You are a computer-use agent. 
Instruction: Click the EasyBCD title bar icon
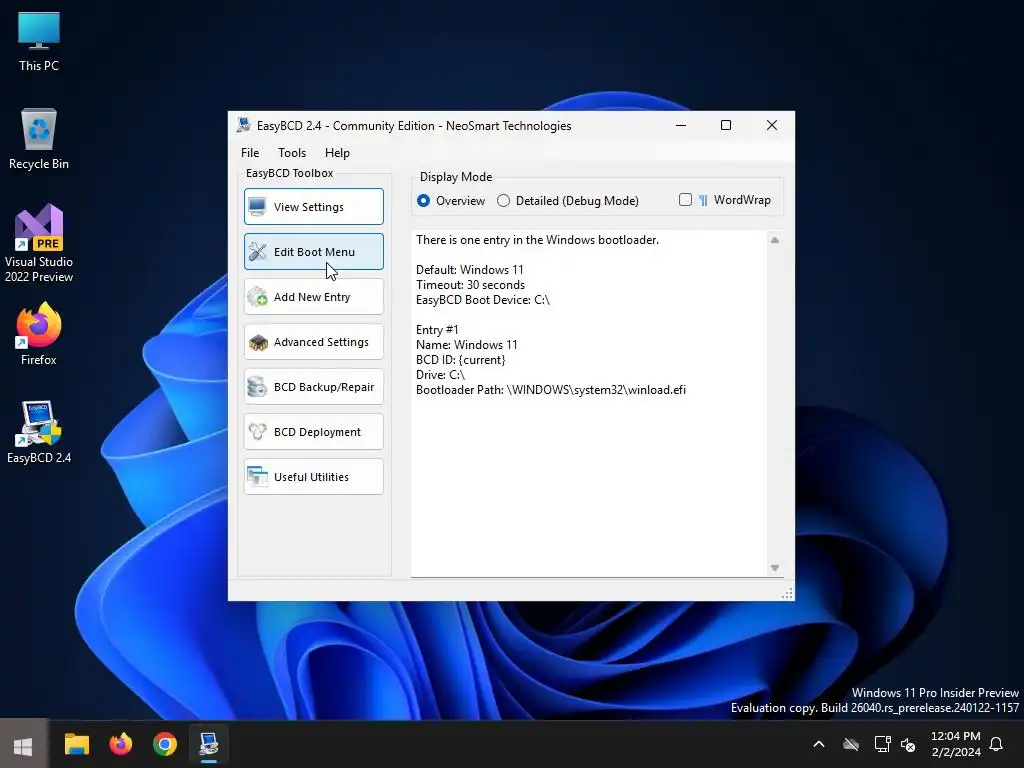(244, 125)
